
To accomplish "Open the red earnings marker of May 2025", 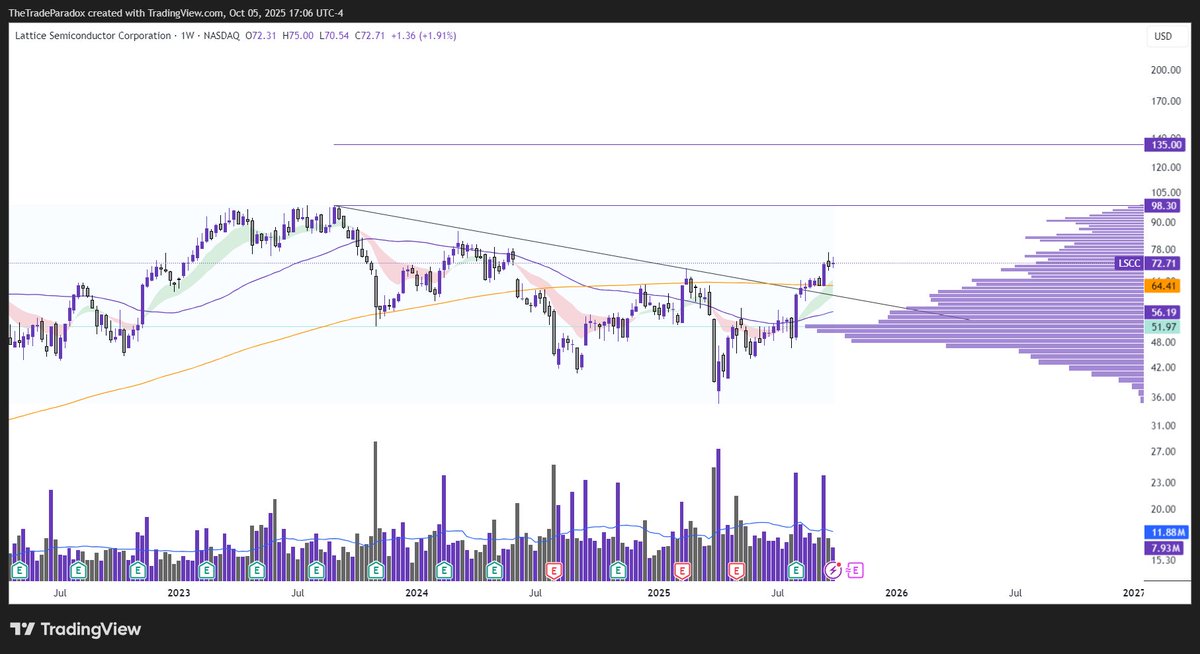I will pyautogui.click(x=737, y=571).
